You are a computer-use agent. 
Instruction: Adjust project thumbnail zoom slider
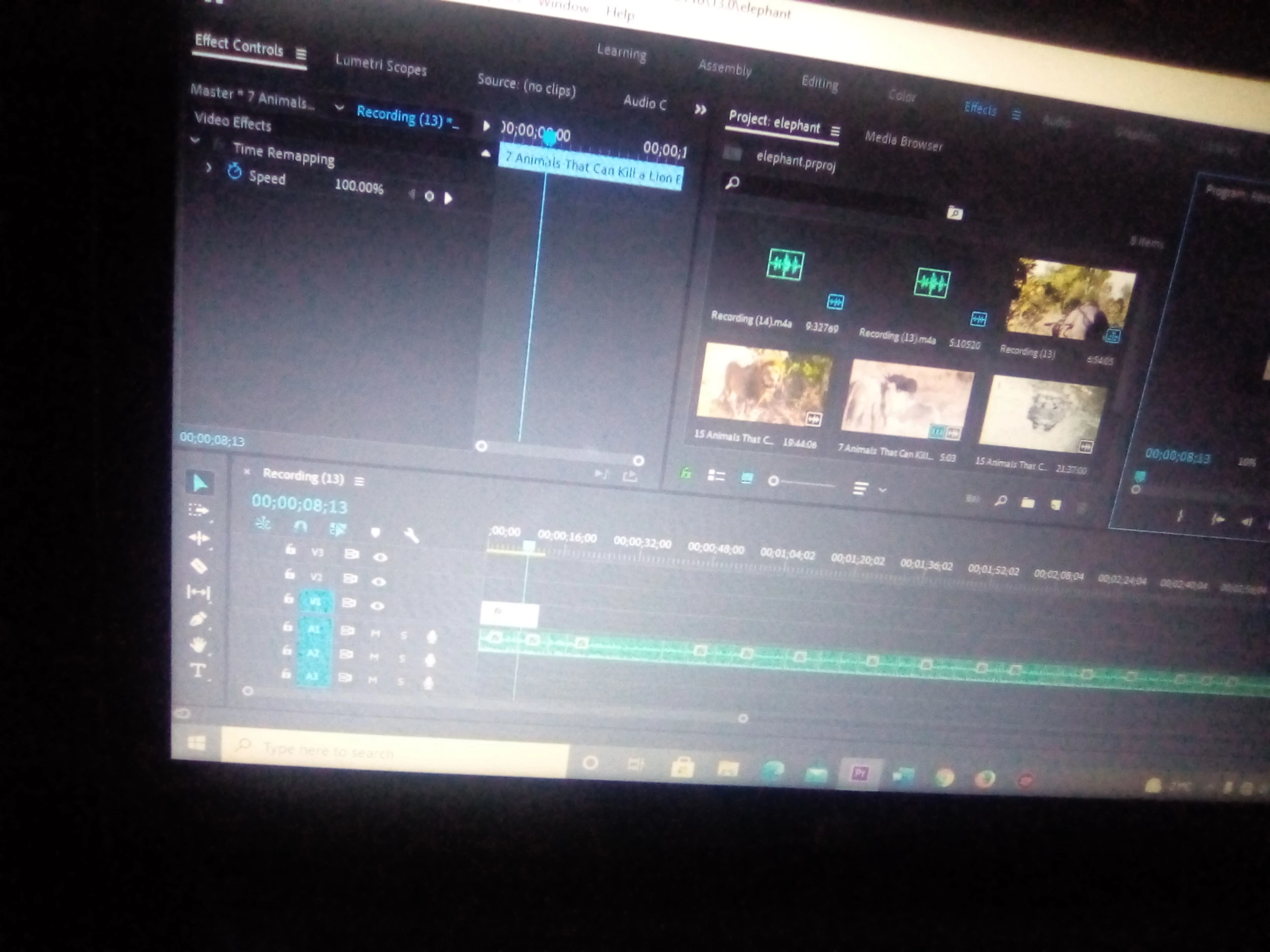pyautogui.click(x=773, y=481)
